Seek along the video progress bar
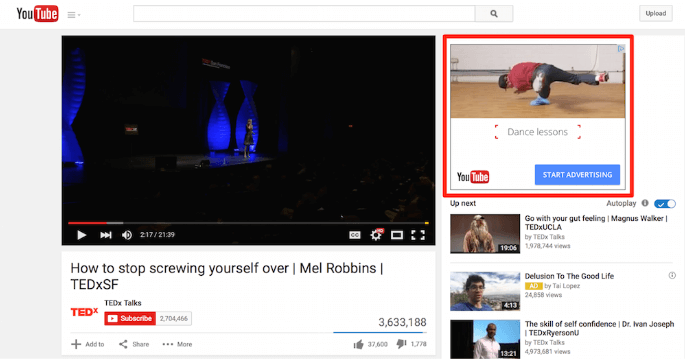685x361 pixels. (248, 223)
